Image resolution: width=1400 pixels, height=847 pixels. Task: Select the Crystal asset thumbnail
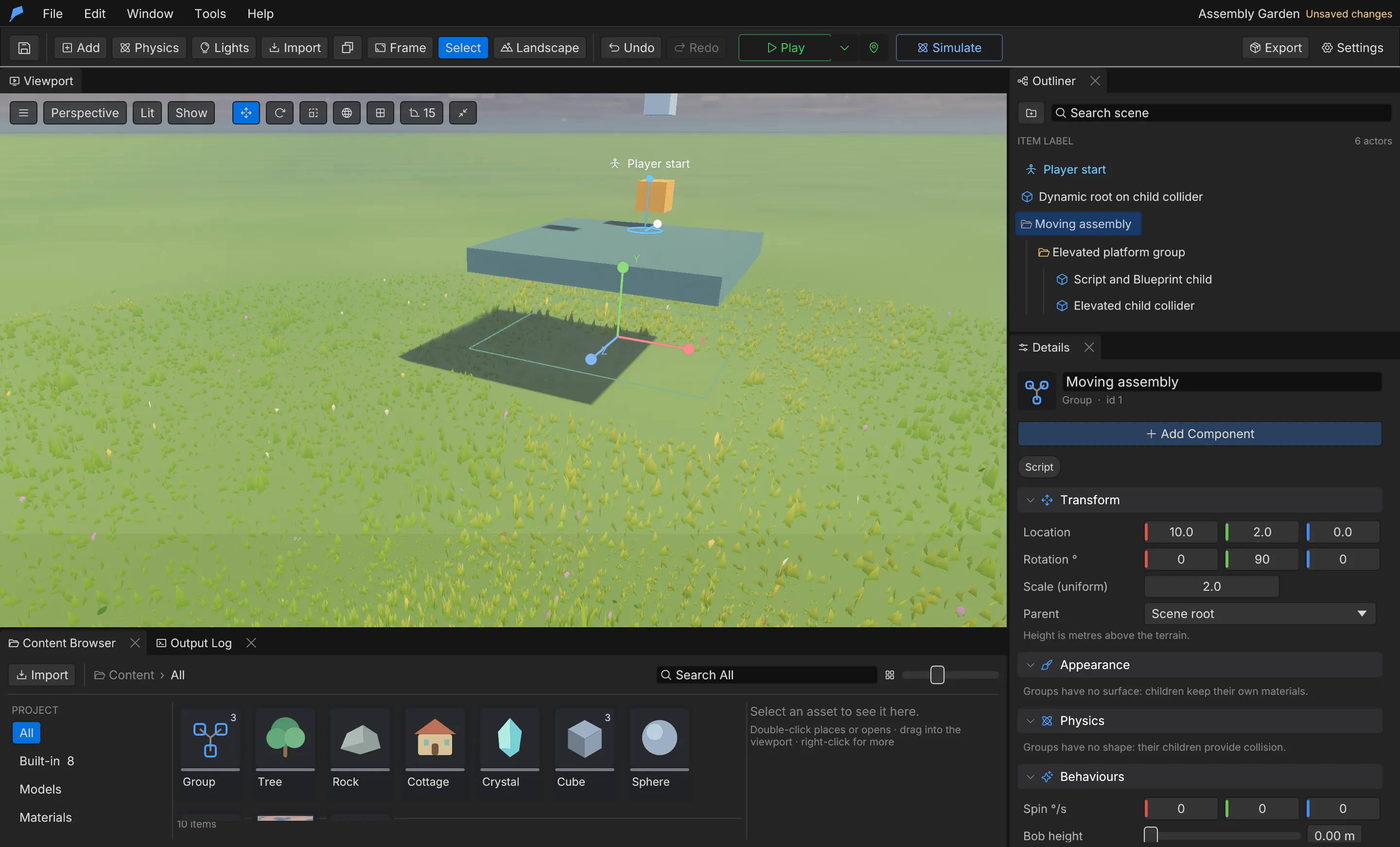pos(509,748)
